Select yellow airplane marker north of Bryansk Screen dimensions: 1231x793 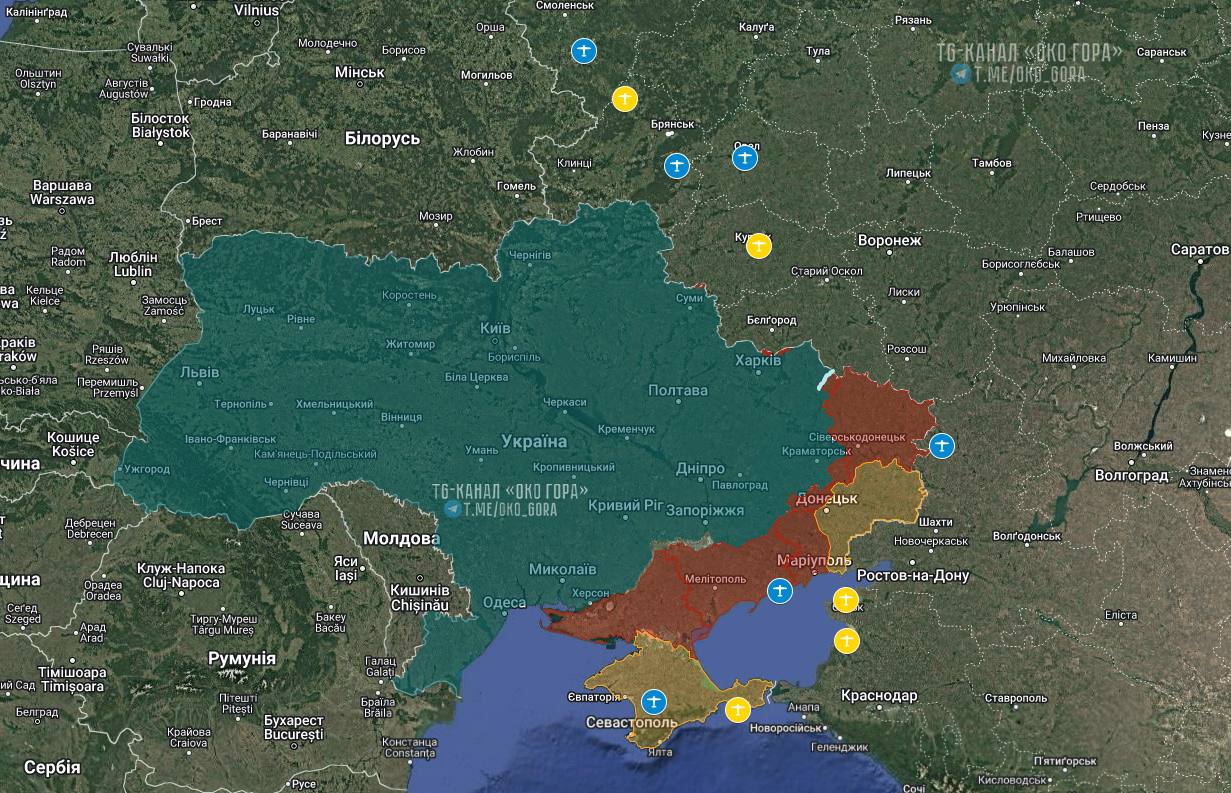tap(624, 98)
